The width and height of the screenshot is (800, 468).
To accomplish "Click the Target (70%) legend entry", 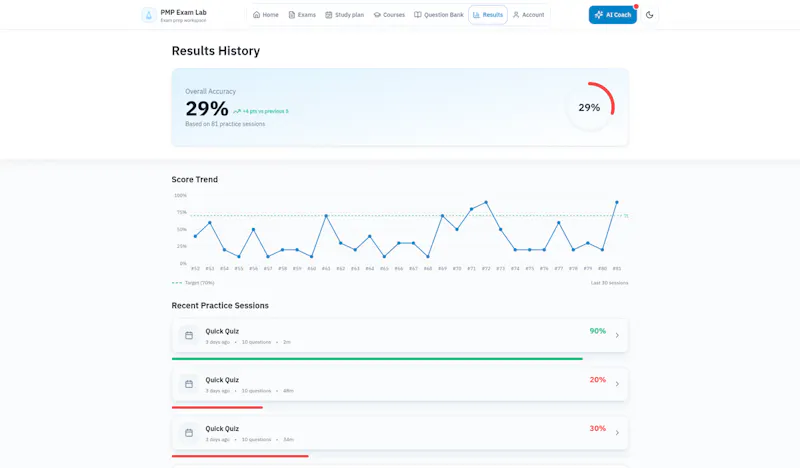I will click(193, 283).
